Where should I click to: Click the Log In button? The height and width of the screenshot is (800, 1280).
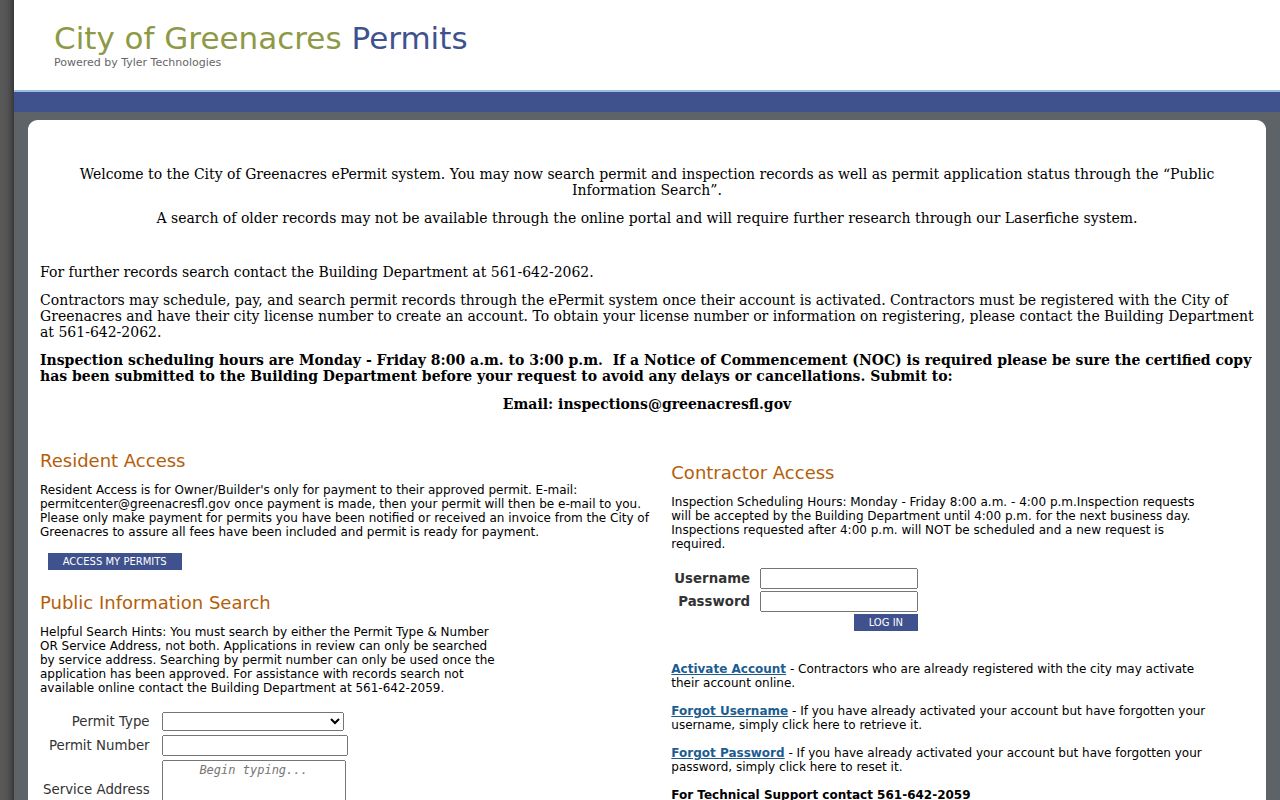[886, 623]
